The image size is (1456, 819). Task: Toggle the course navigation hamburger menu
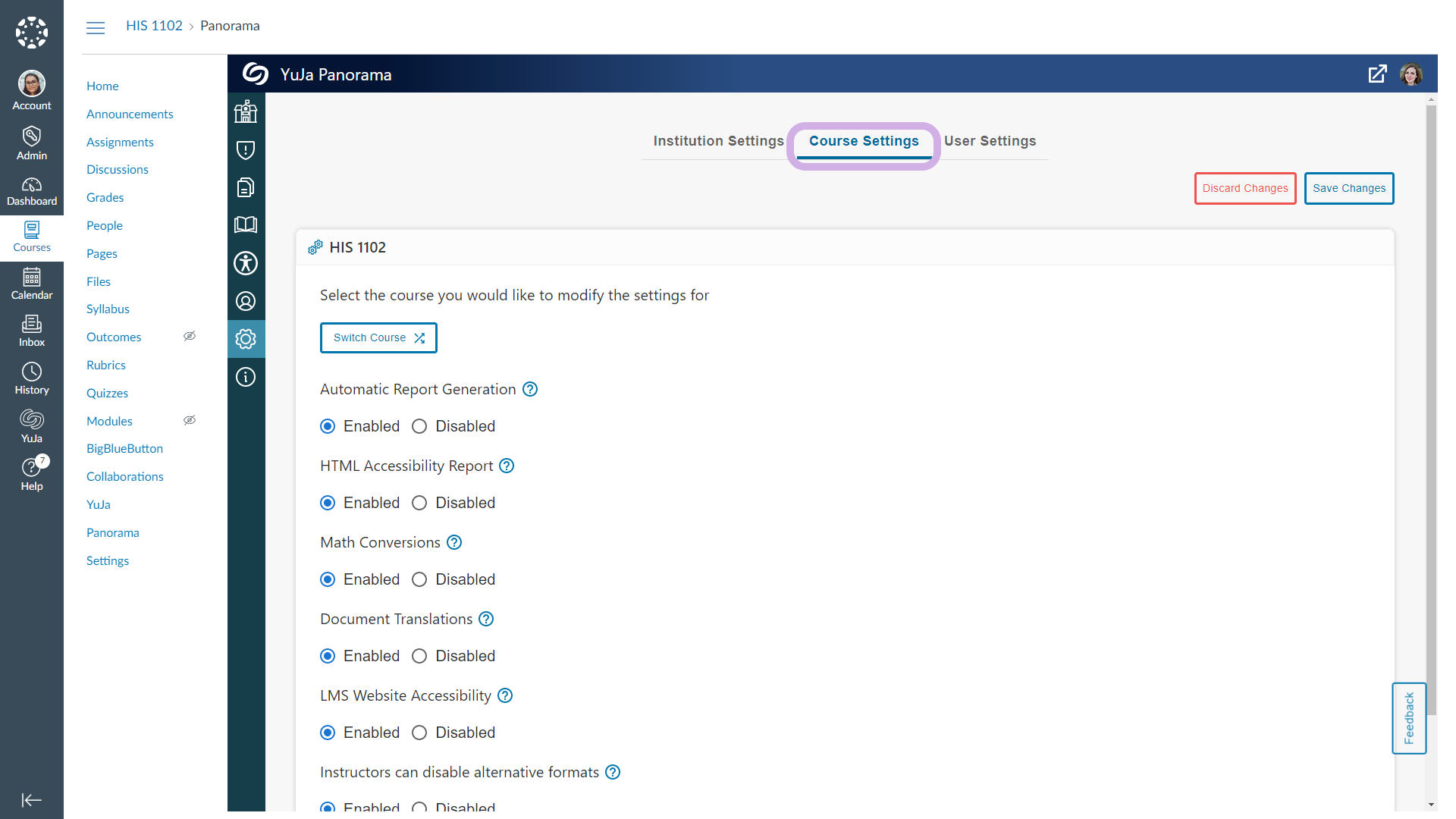pos(96,28)
